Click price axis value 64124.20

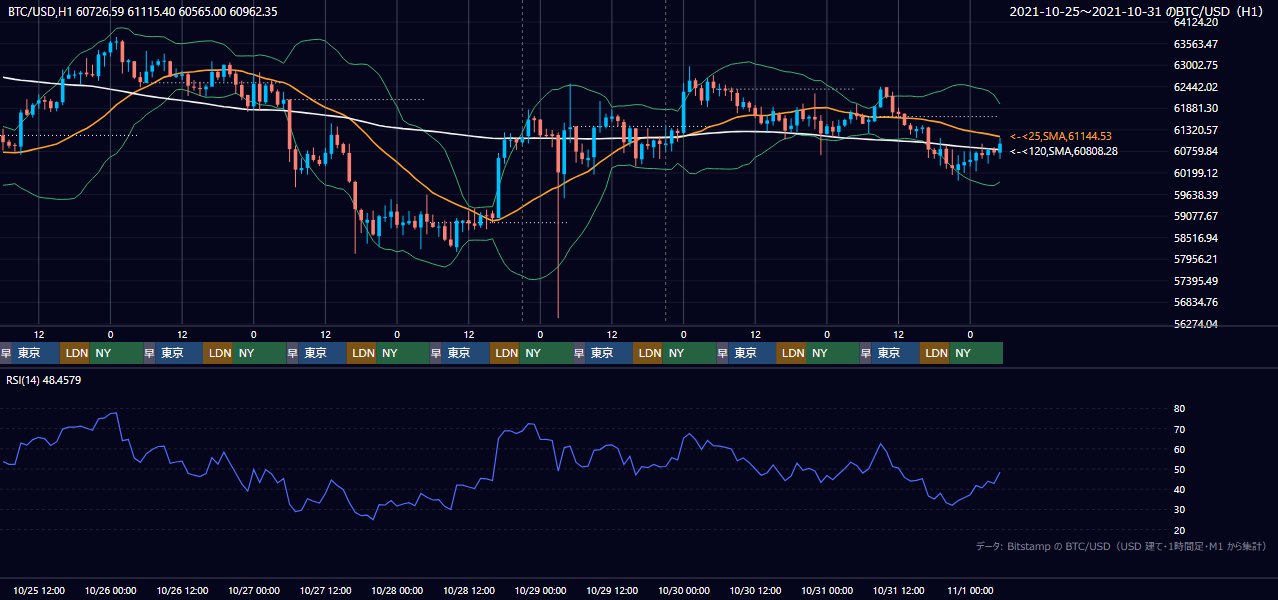[x=1196, y=22]
